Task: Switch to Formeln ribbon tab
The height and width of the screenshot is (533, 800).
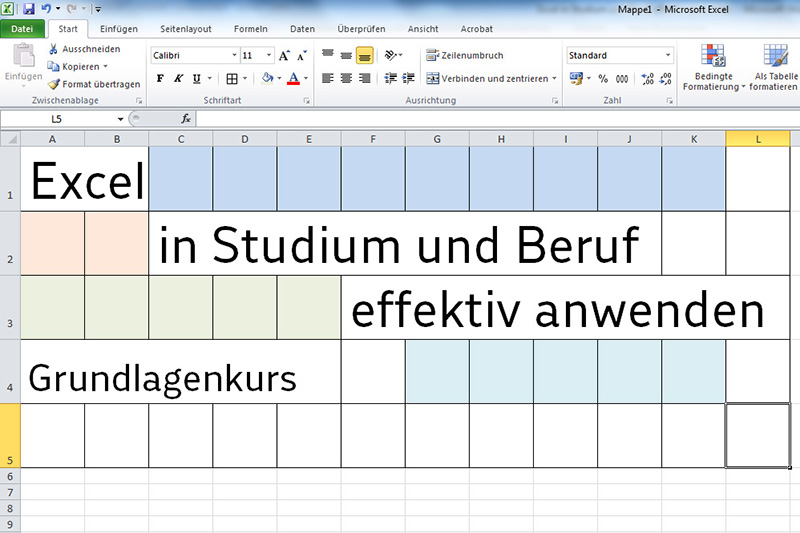Action: click(251, 29)
